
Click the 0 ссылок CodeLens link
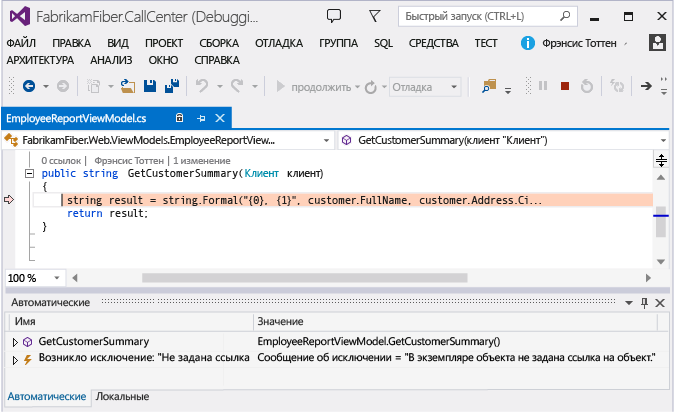[61, 161]
